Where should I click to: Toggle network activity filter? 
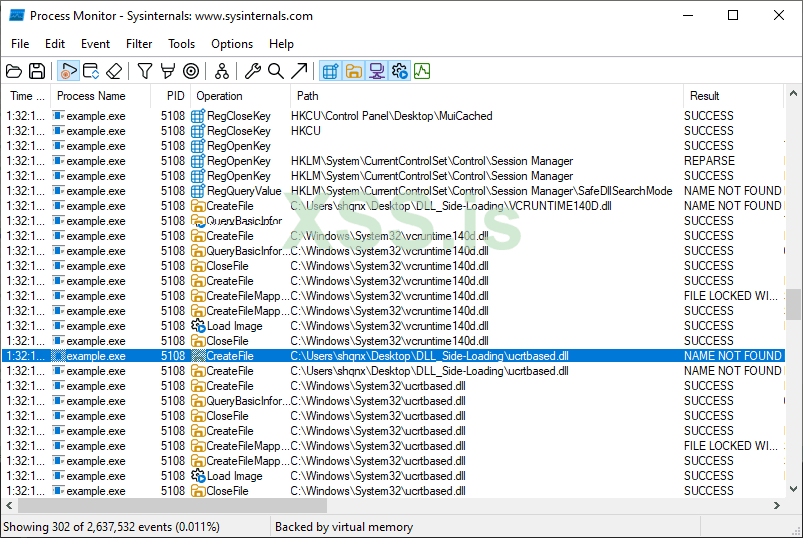[376, 71]
